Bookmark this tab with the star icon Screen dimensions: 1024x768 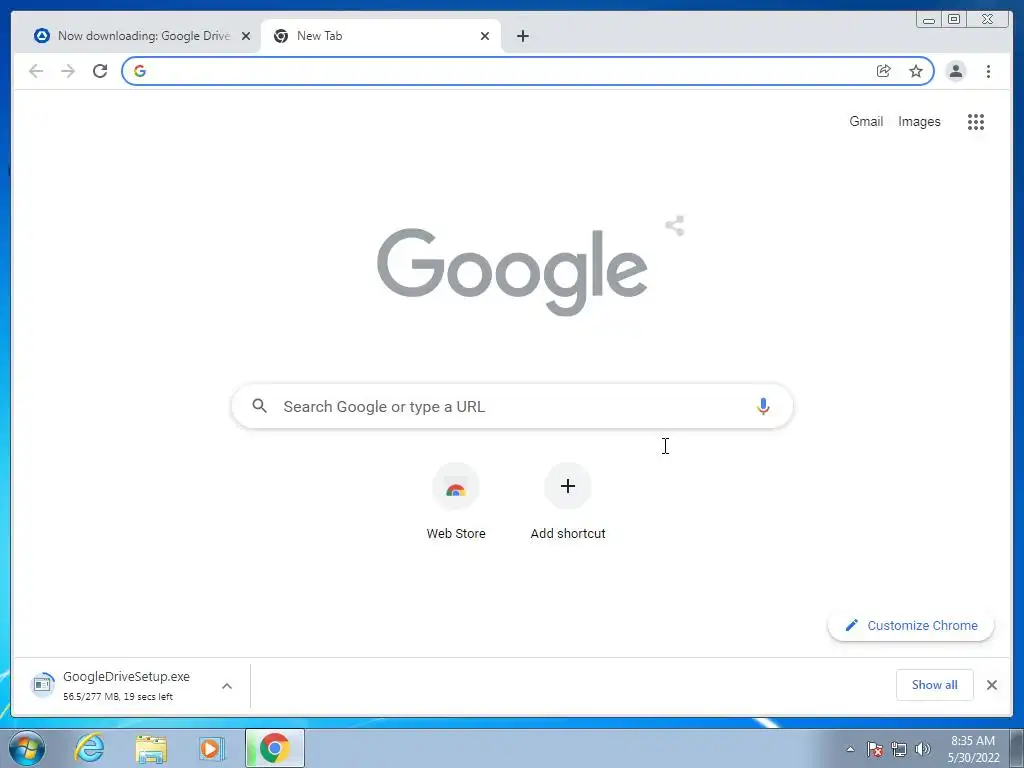pos(916,71)
